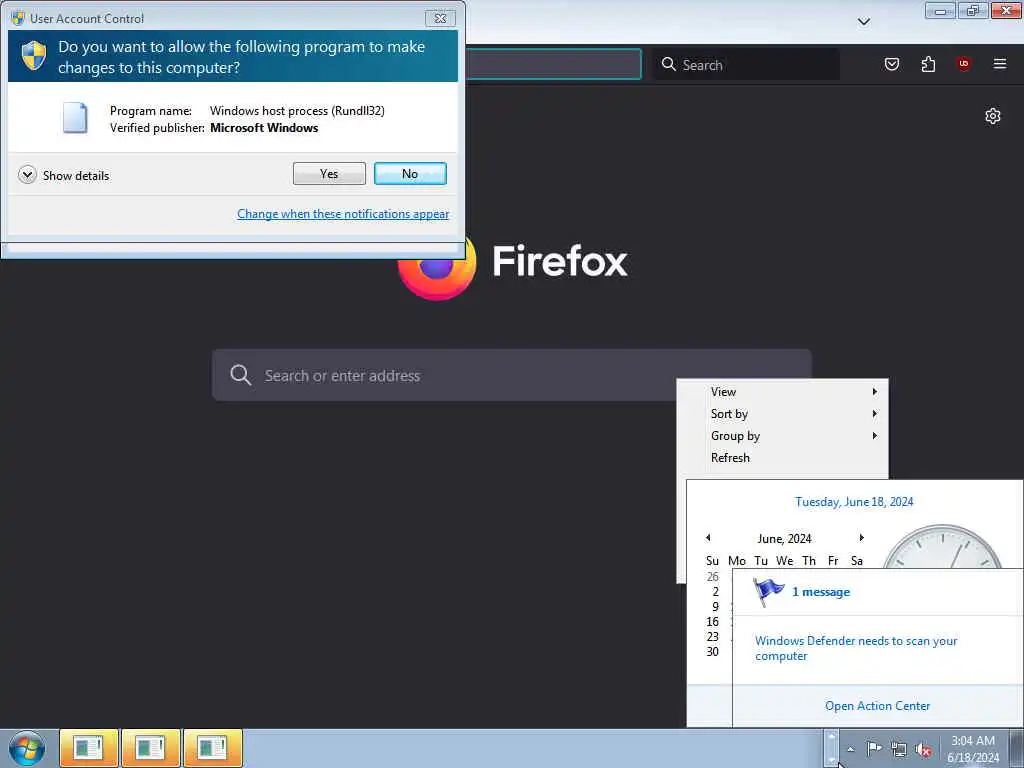Click the magnifier icon in new tab search box
1024x768 pixels.
240,375
